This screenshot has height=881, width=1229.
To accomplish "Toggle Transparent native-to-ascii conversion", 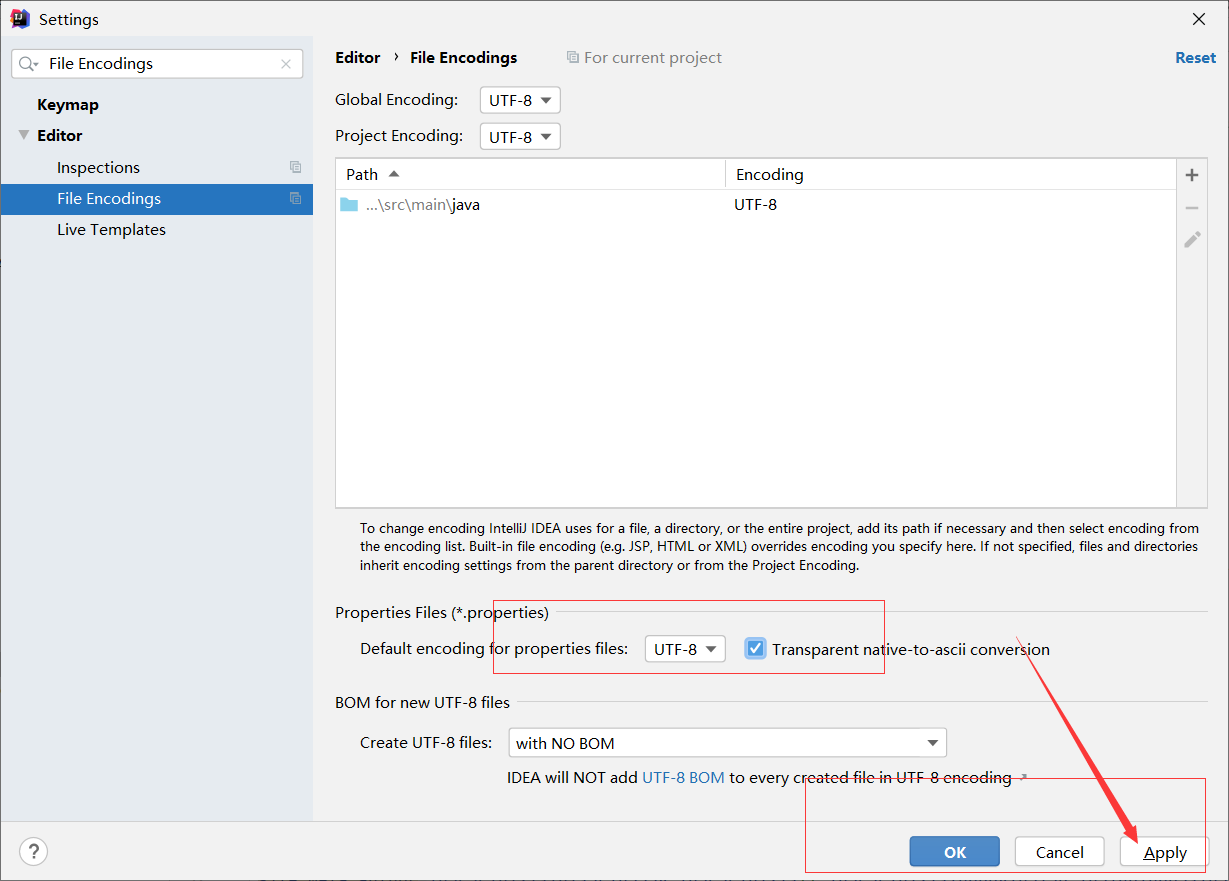I will pos(755,648).
